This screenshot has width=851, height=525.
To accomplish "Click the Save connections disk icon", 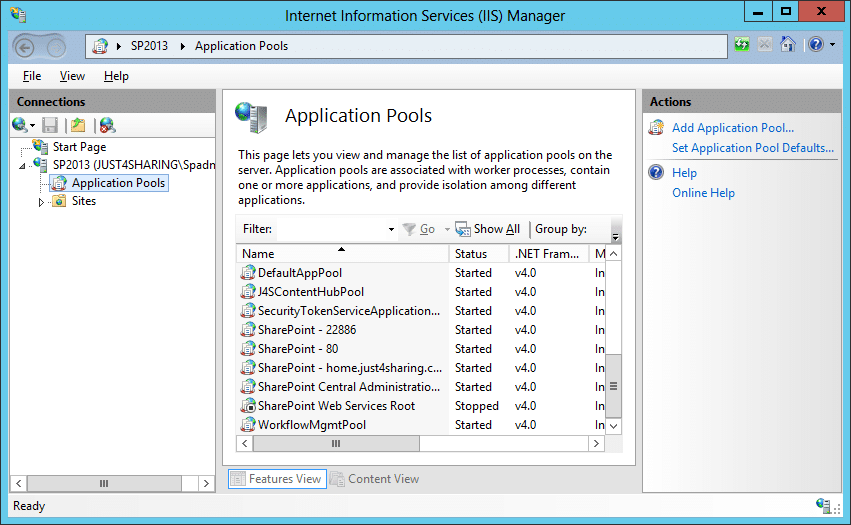I will point(50,125).
